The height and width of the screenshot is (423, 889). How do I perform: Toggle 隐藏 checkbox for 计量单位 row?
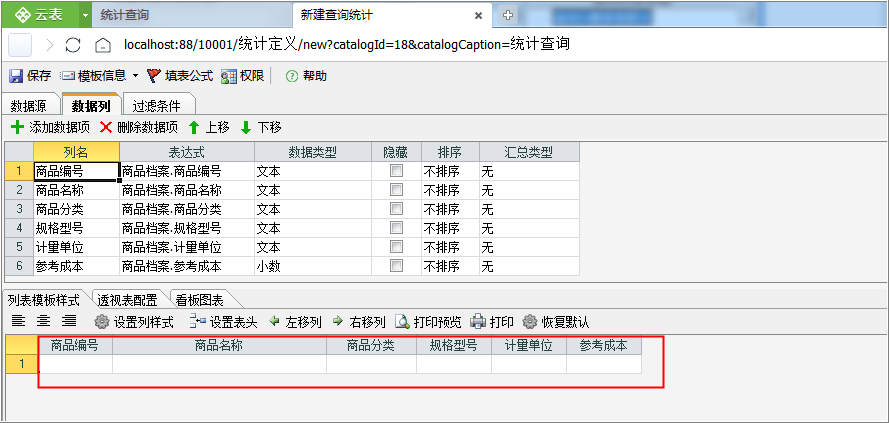coord(396,247)
